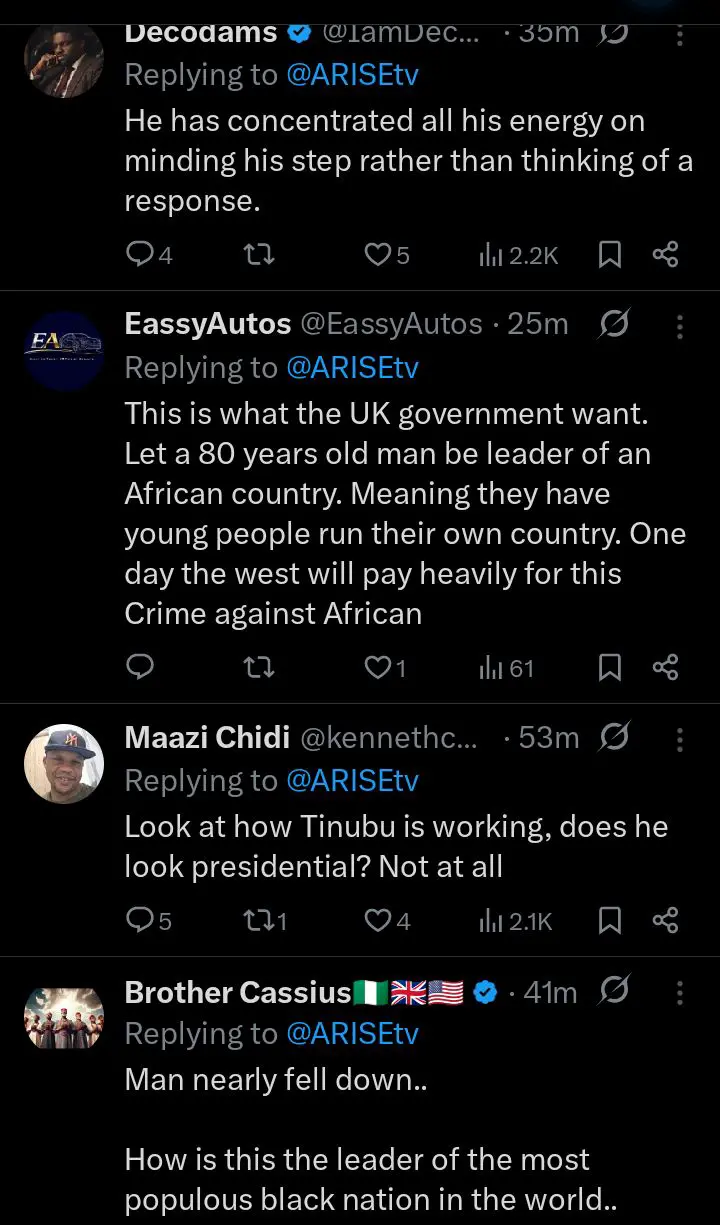Bookmark Maazi Chidi's tweet
The image size is (720, 1225).
609,920
